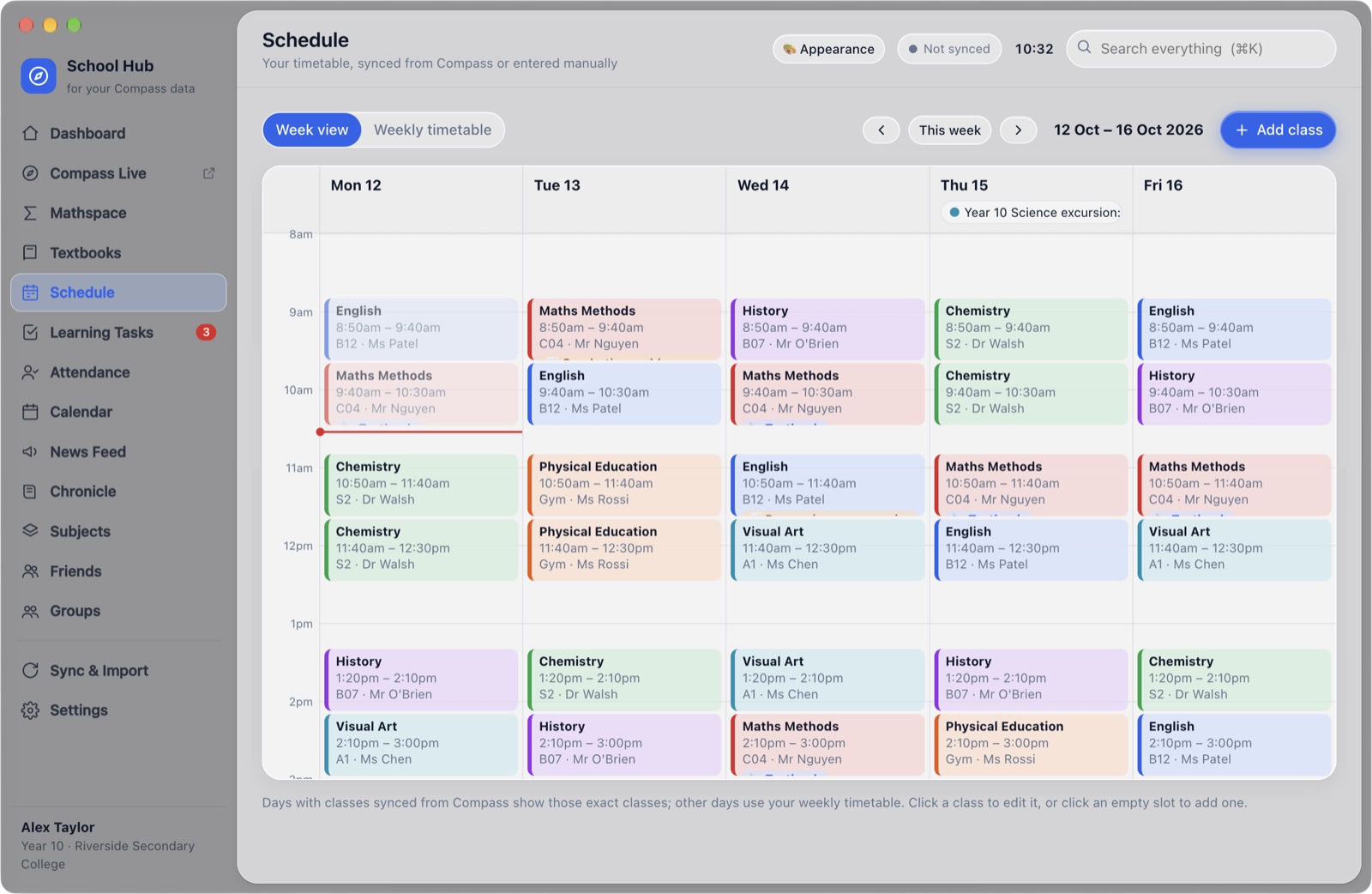The width and height of the screenshot is (1372, 894).
Task: Click the Subjects layers icon
Action: (31, 531)
